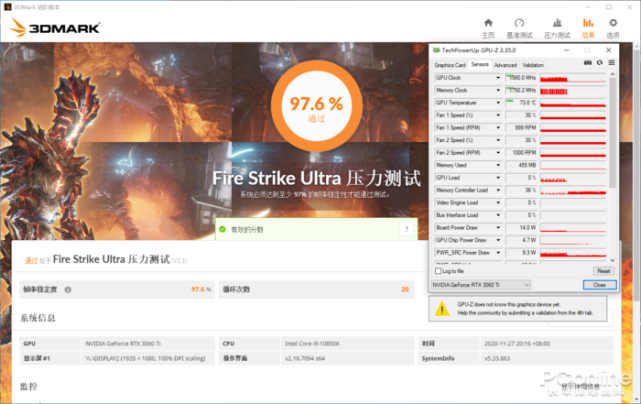Click the 455 MB memory used value

[x=521, y=165]
